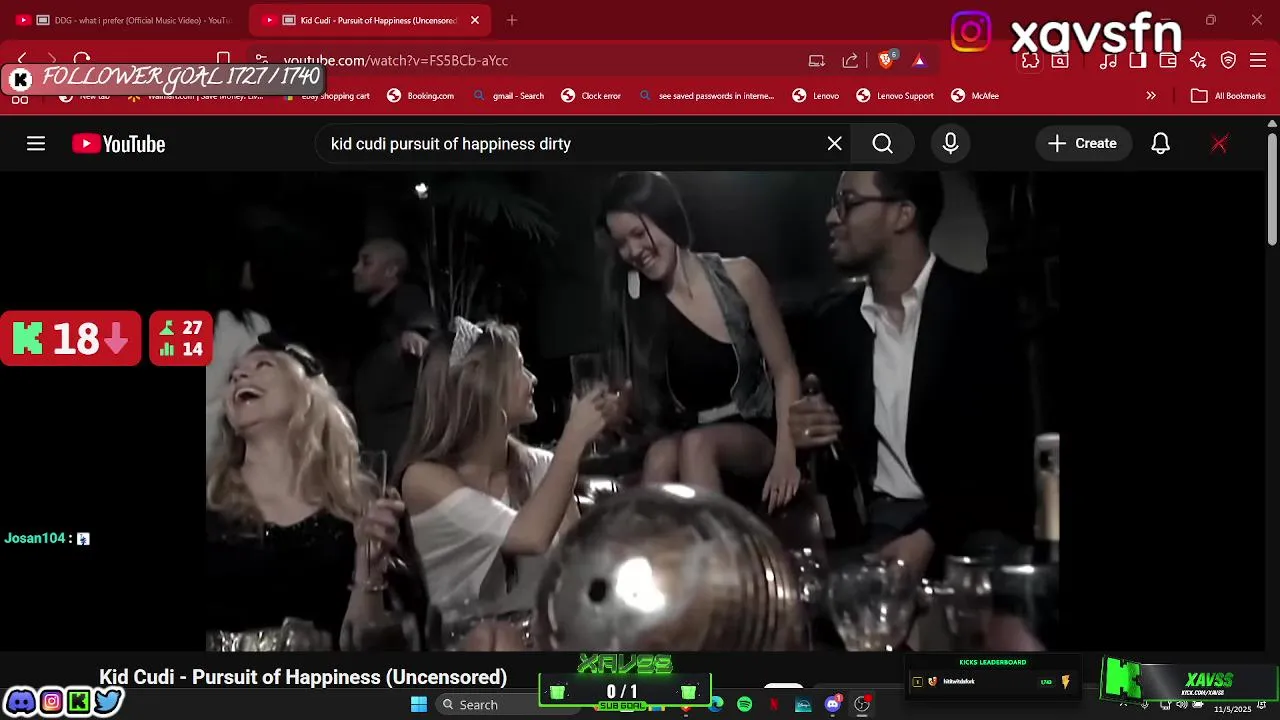The image size is (1280, 720).
Task: Open the gmail - Search bookmark
Action: [x=508, y=96]
